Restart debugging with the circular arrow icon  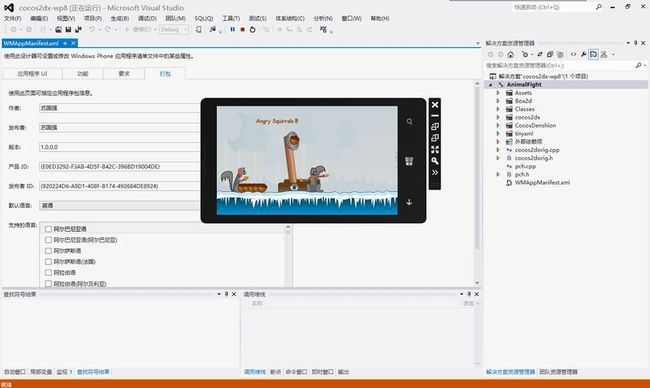coord(252,29)
